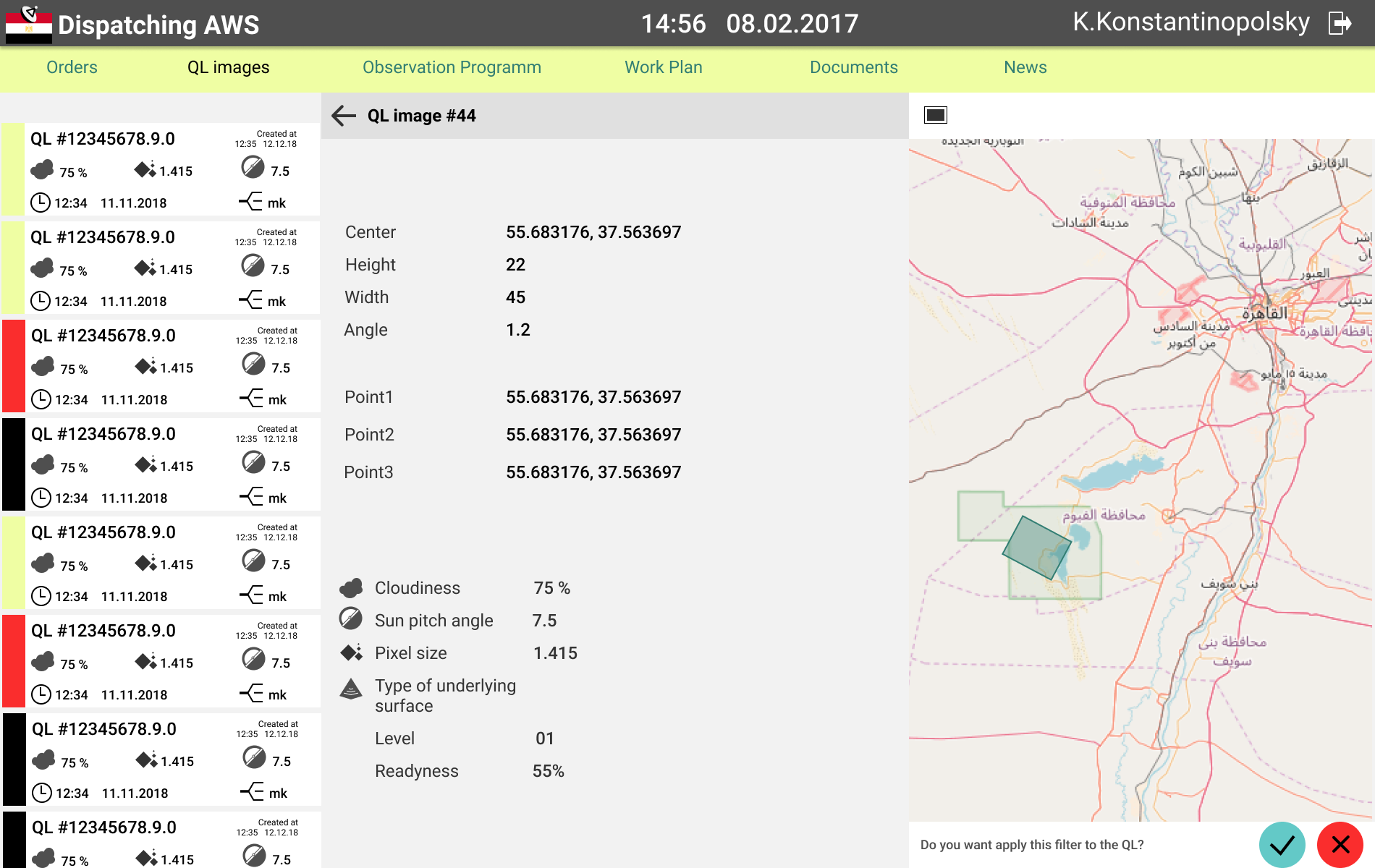Click the Point2 coordinates value
This screenshot has height=868, width=1375.
pyautogui.click(x=593, y=435)
